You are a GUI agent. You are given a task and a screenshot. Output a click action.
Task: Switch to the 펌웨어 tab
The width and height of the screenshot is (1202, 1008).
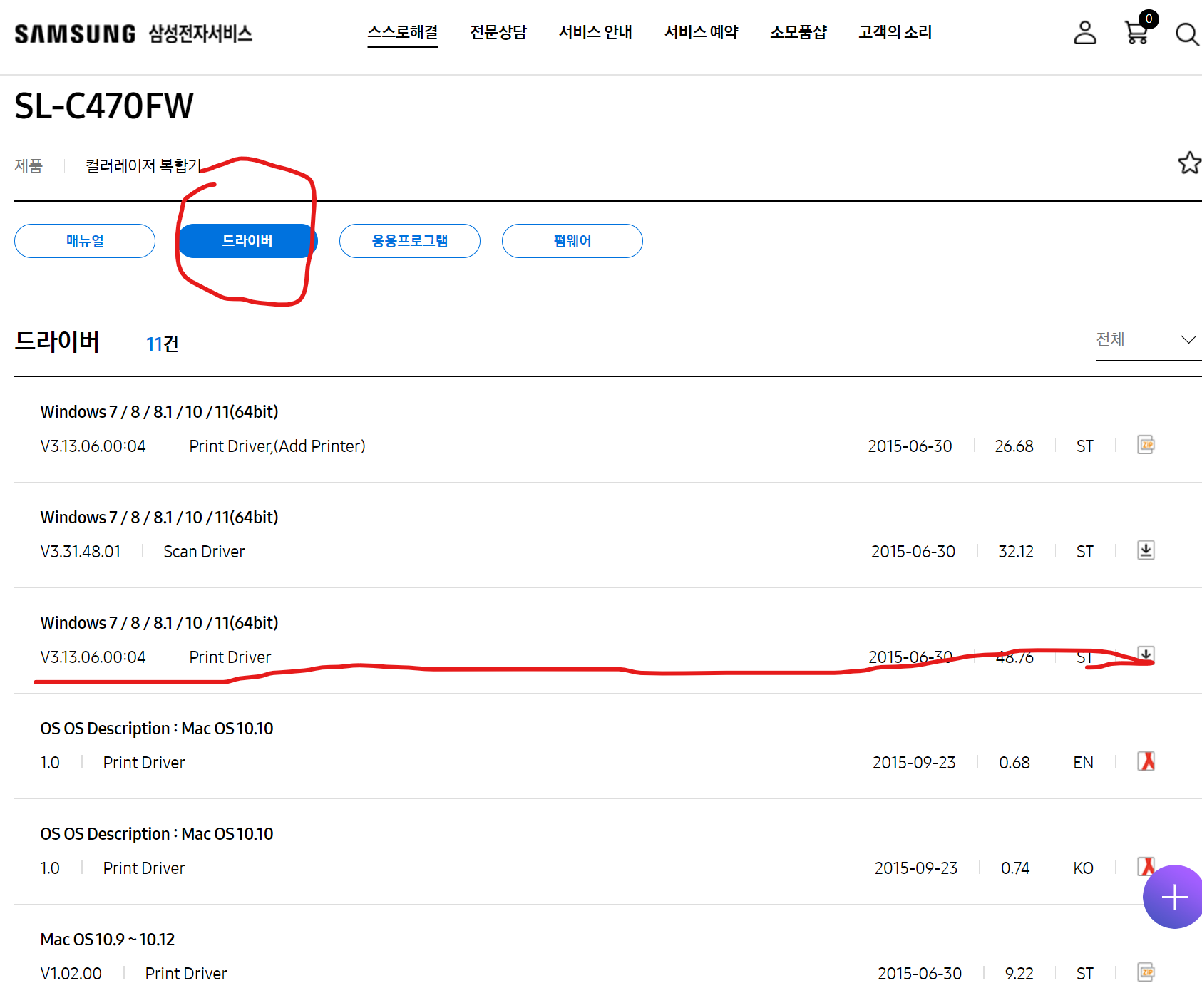[x=572, y=241]
